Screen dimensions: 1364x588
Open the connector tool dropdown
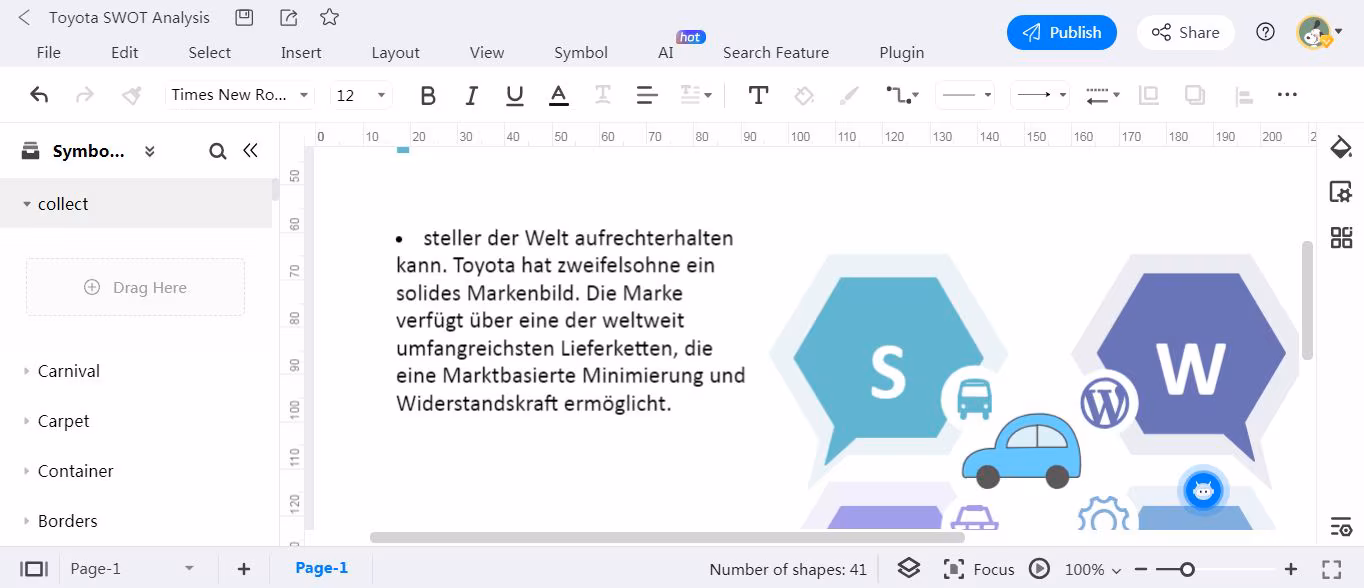click(902, 95)
